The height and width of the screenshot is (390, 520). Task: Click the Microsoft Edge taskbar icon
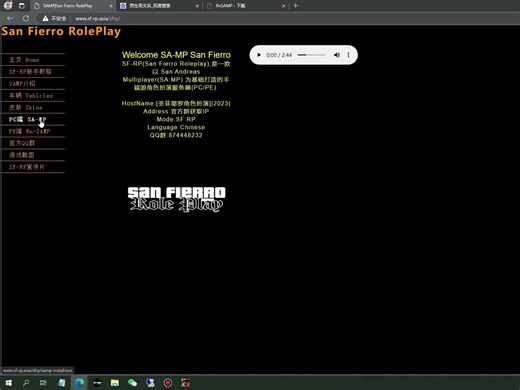point(79,383)
